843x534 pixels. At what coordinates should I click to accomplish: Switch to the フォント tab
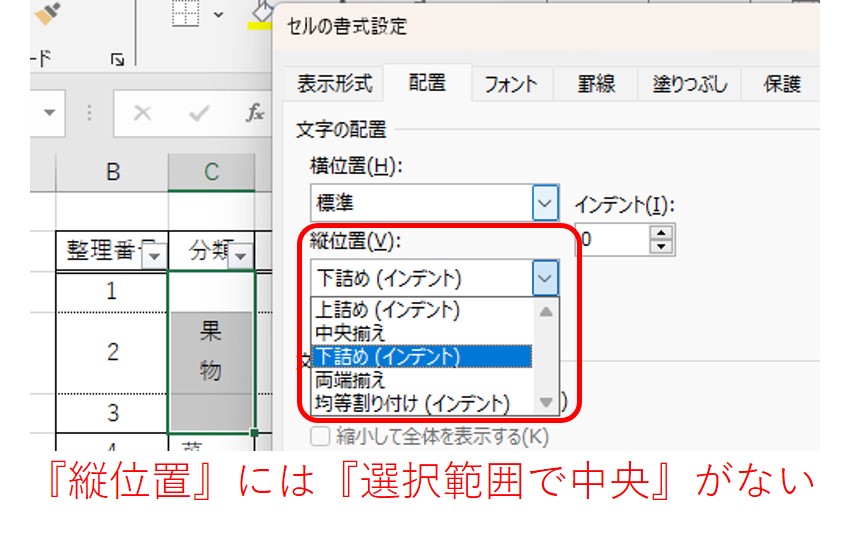coord(510,84)
